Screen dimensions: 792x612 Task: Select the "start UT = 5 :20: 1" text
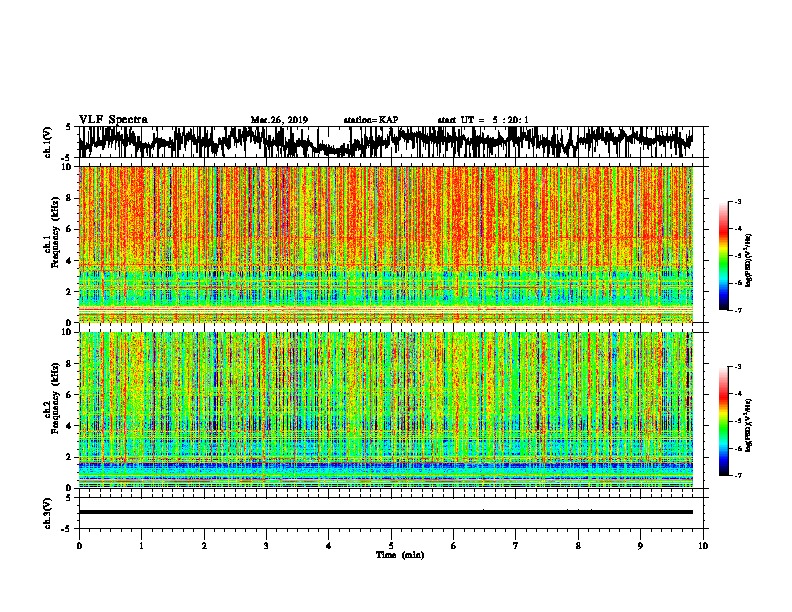(483, 120)
